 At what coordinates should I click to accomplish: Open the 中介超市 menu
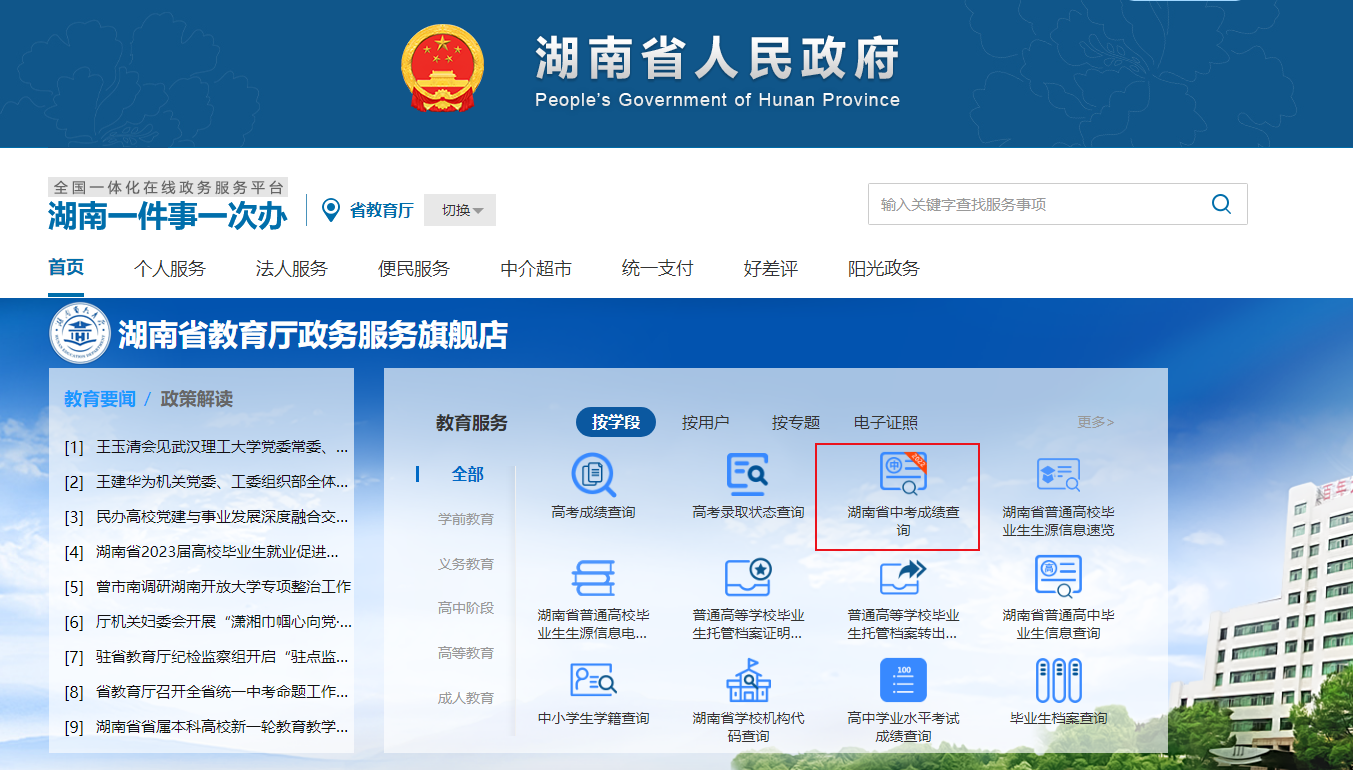(536, 269)
